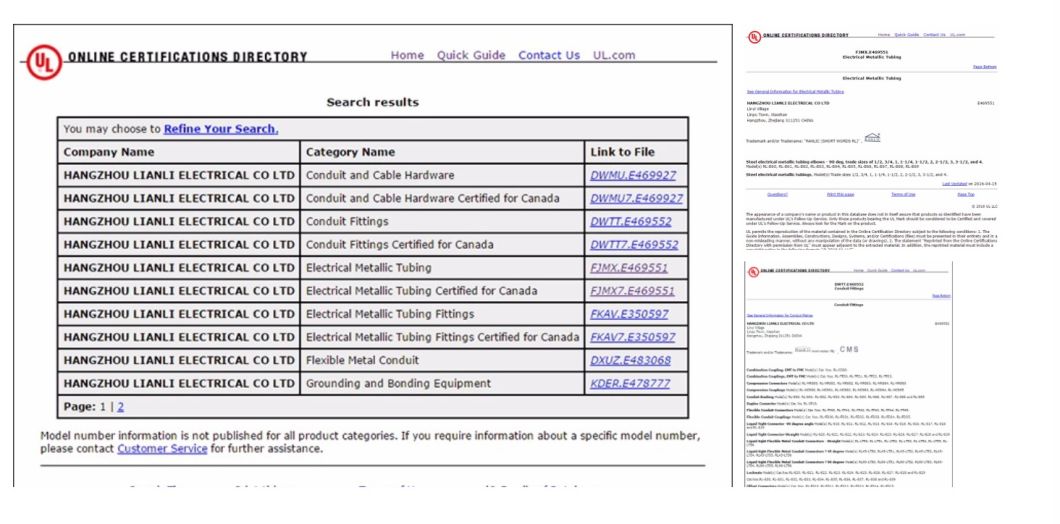
Task: Click the Refine Your Search link
Action: (221, 129)
